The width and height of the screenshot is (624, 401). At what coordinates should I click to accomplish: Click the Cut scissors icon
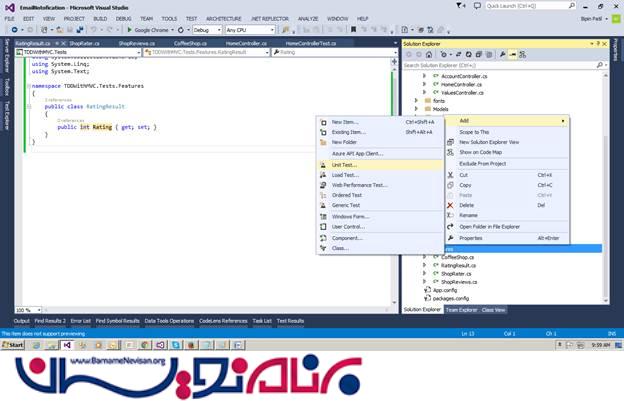click(x=451, y=174)
